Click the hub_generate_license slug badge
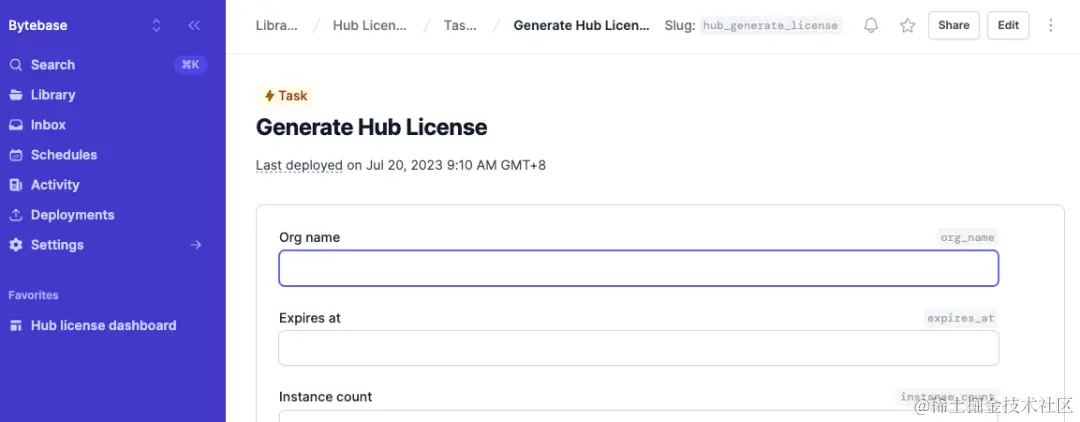1080x422 pixels. click(771, 25)
